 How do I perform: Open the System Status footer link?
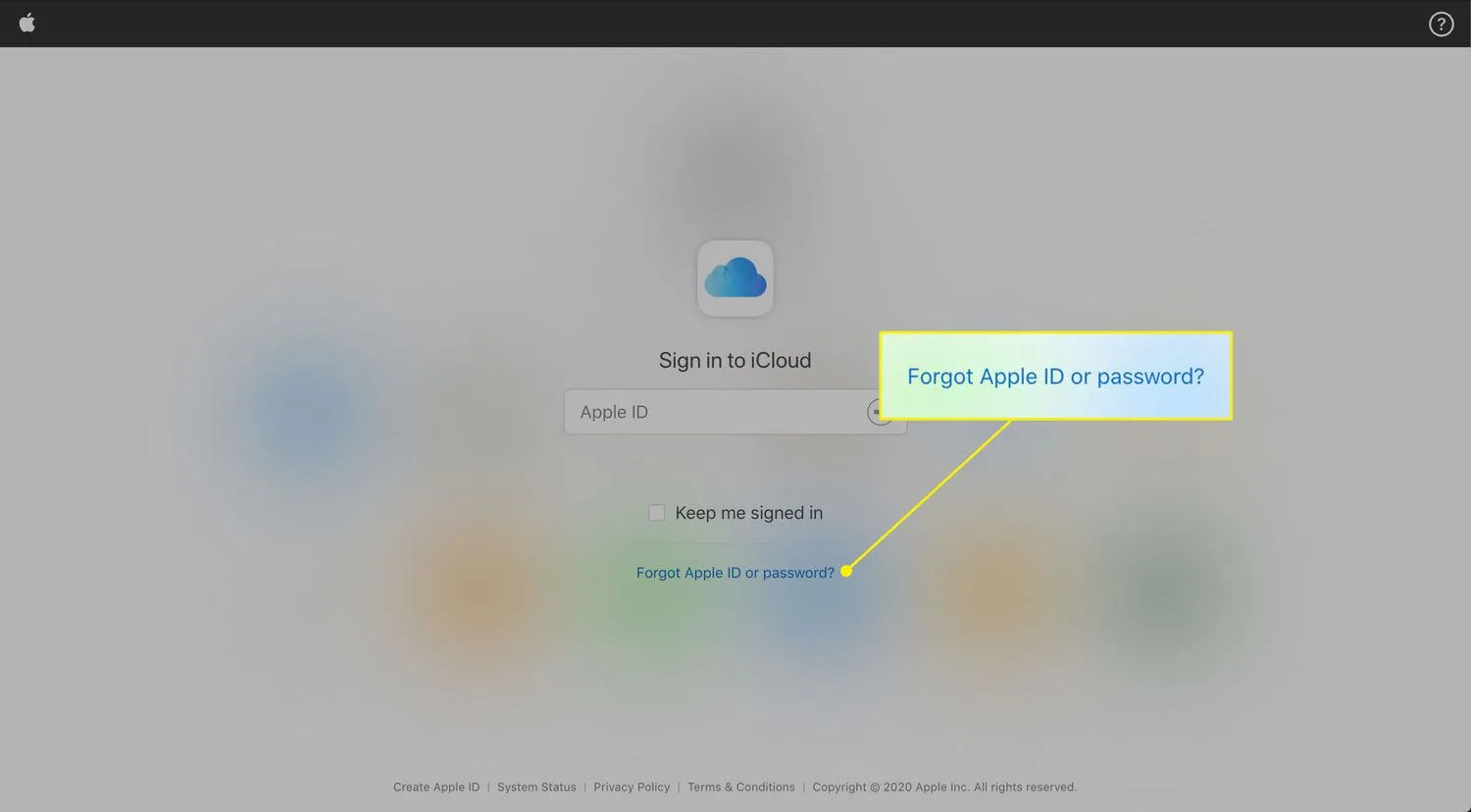pyautogui.click(x=536, y=787)
